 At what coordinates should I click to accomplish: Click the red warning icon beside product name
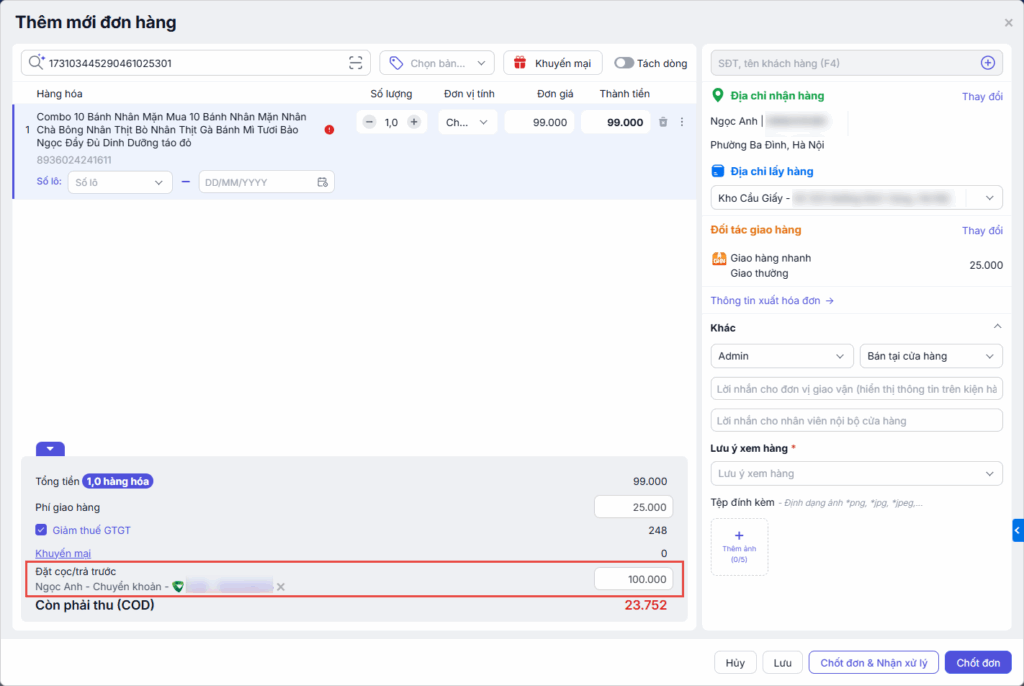coord(329,129)
